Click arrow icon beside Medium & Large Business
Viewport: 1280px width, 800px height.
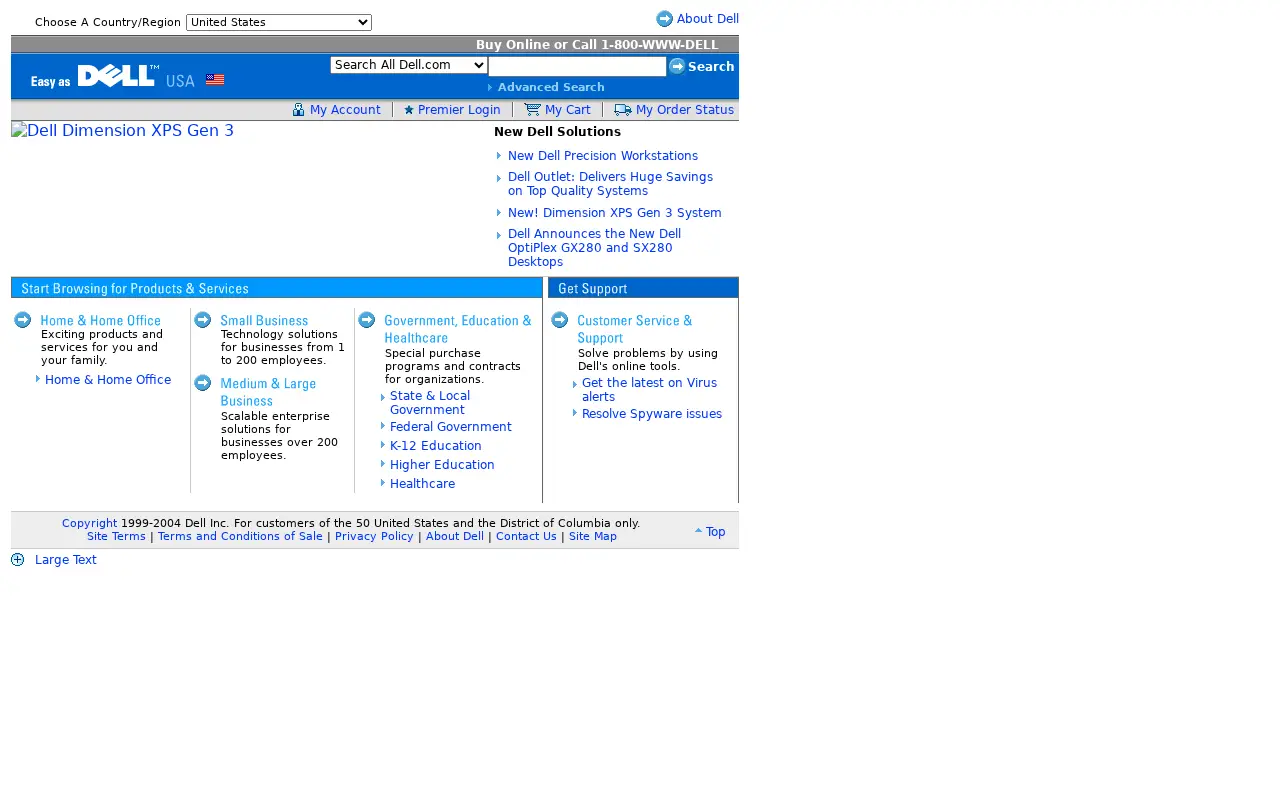(x=203, y=383)
